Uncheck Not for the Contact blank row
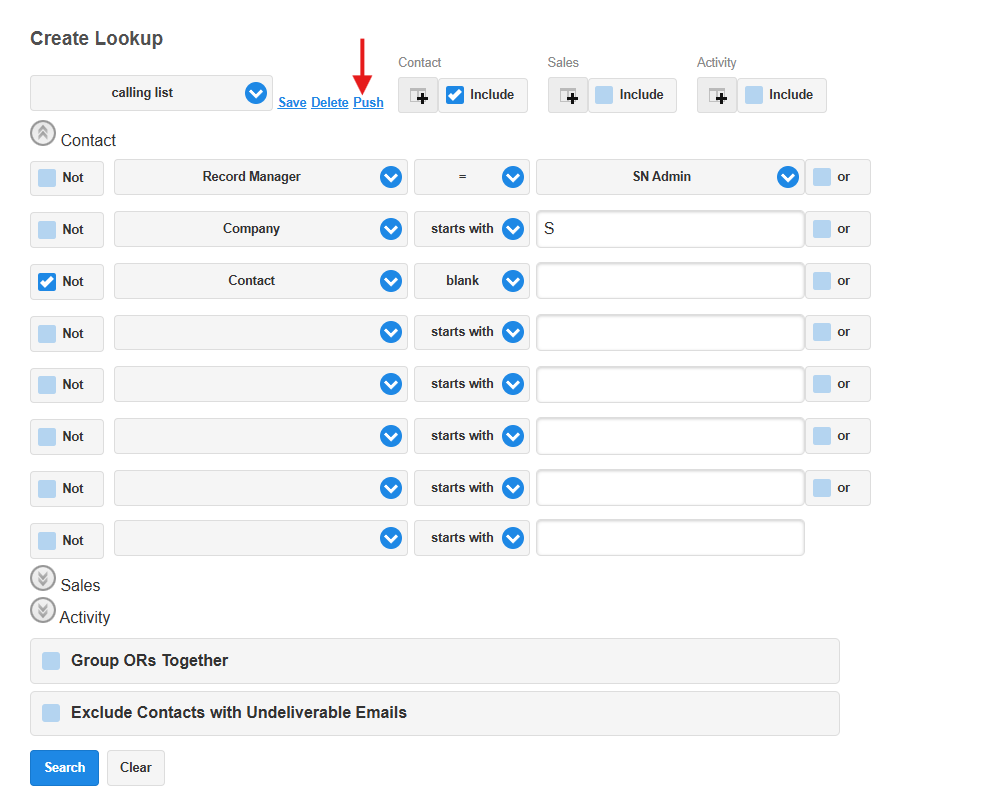This screenshot has height=802, width=988. pyautogui.click(x=47, y=282)
